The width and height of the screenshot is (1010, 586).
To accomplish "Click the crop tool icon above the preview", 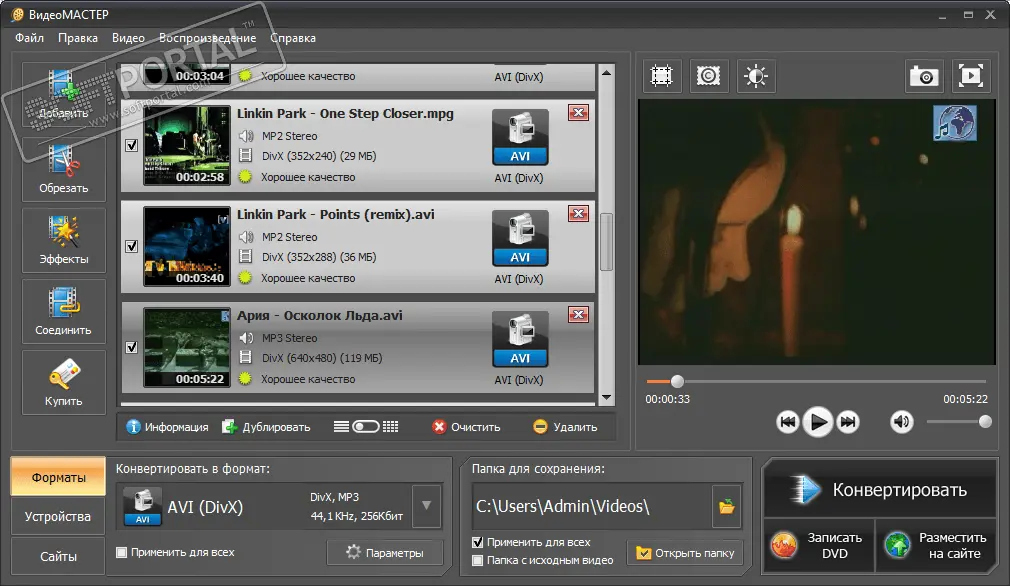I will (x=661, y=76).
